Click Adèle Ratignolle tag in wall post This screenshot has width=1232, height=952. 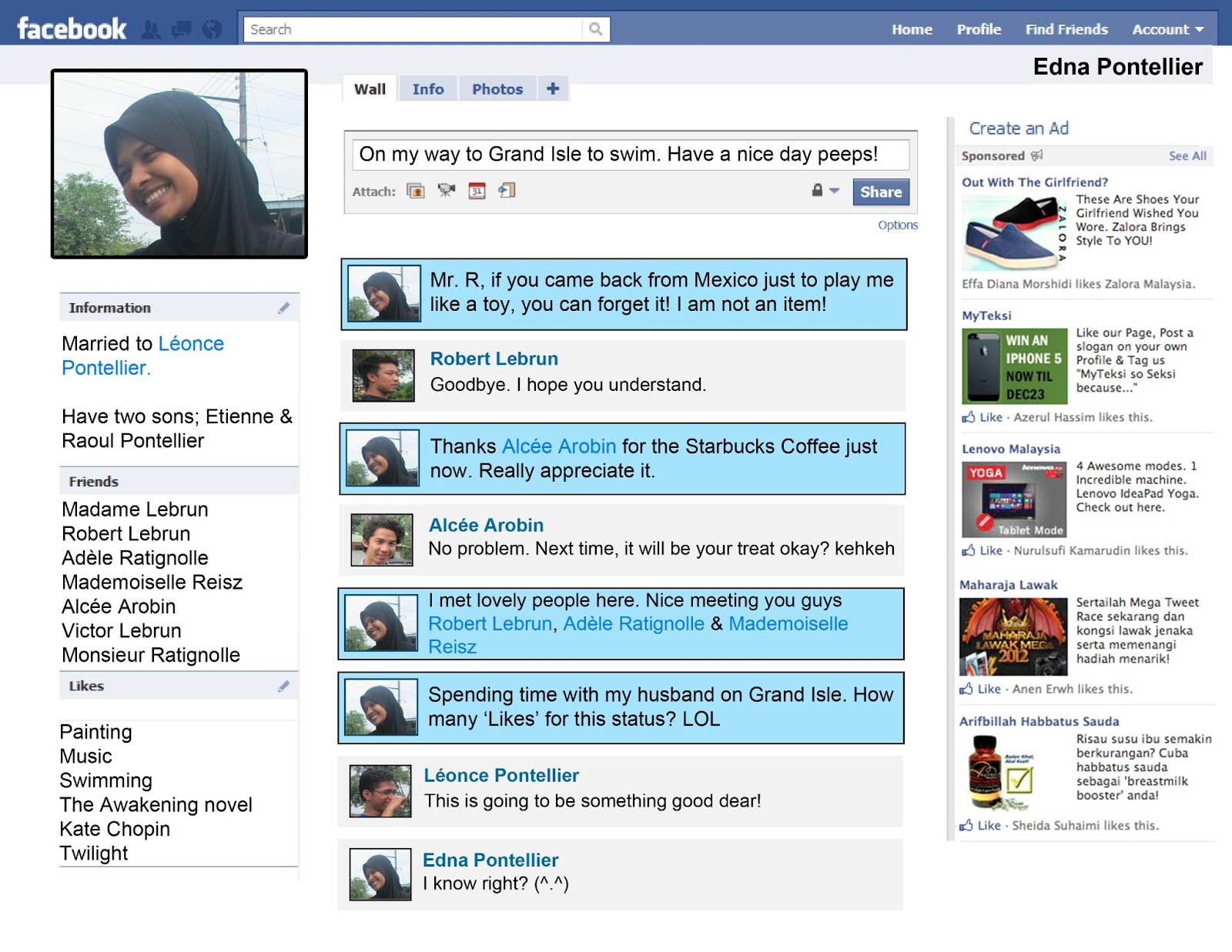634,623
